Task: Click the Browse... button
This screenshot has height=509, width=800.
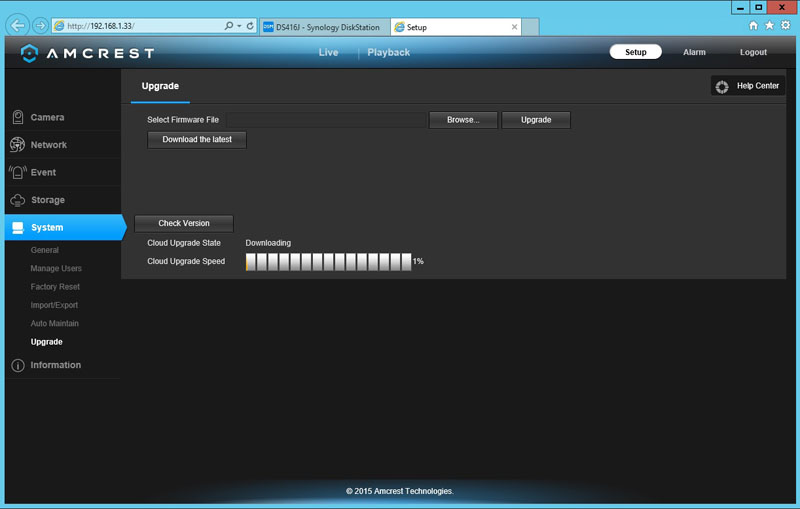Action: [463, 120]
